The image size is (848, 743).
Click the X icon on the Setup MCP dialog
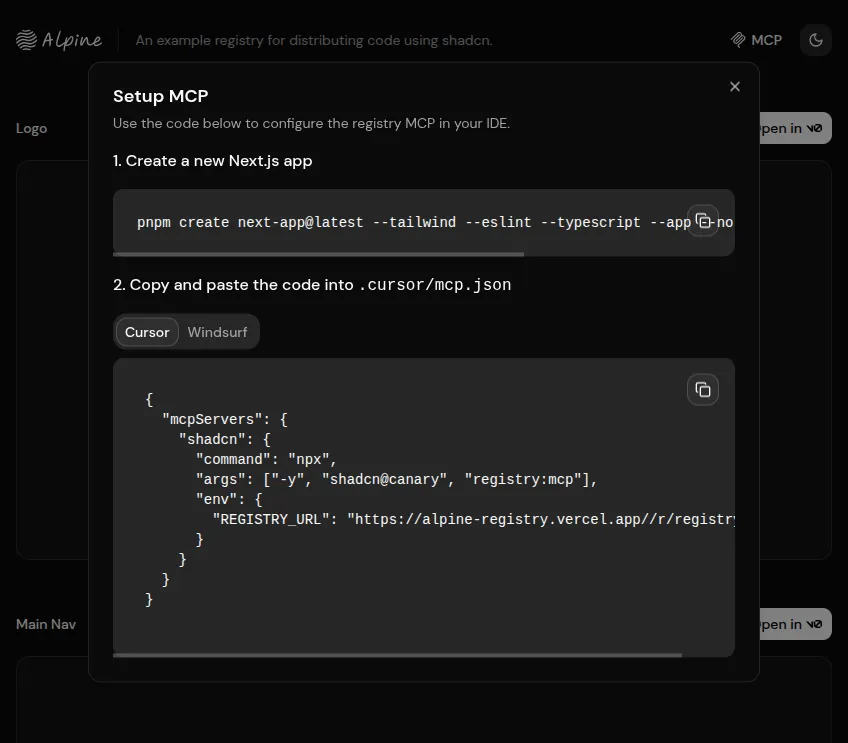click(x=735, y=86)
